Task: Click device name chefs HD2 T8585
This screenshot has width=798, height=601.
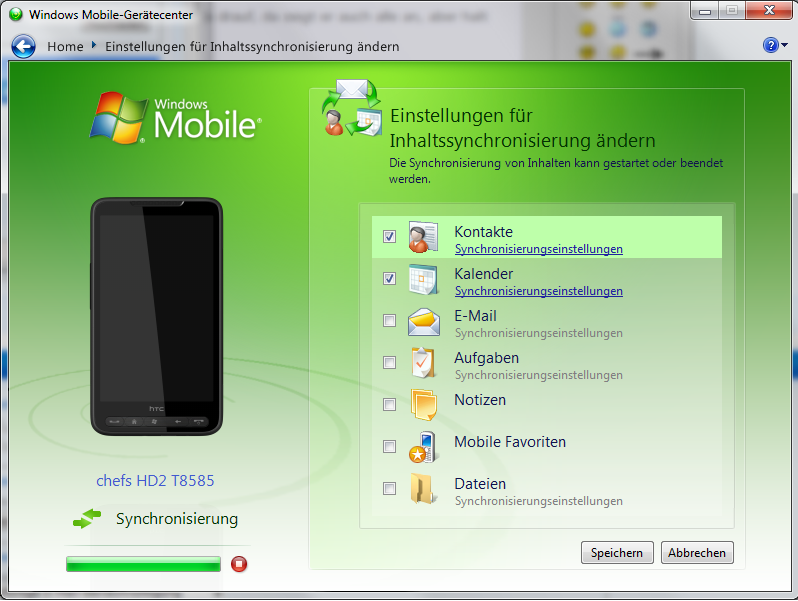Action: click(x=155, y=480)
